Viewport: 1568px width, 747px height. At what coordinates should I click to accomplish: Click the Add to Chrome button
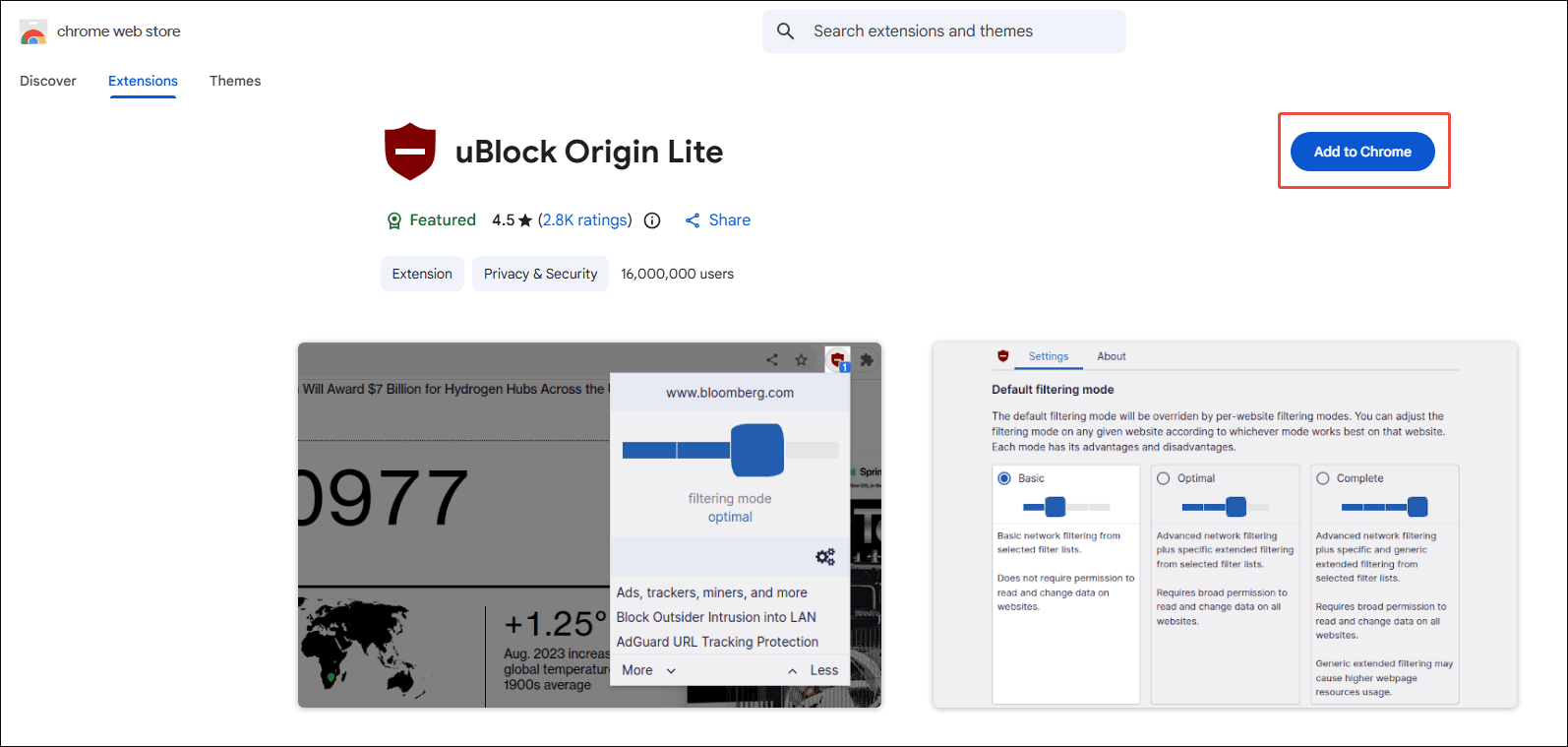coord(1362,152)
